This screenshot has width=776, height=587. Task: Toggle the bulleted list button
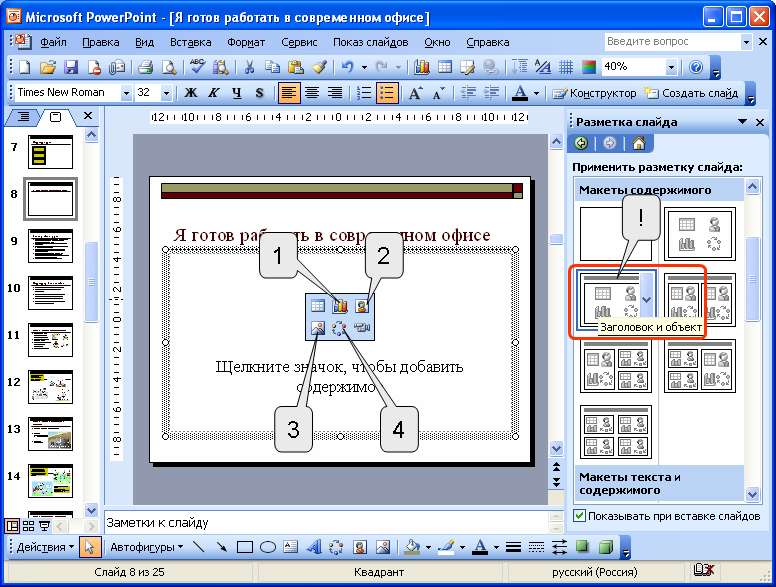coord(387,93)
